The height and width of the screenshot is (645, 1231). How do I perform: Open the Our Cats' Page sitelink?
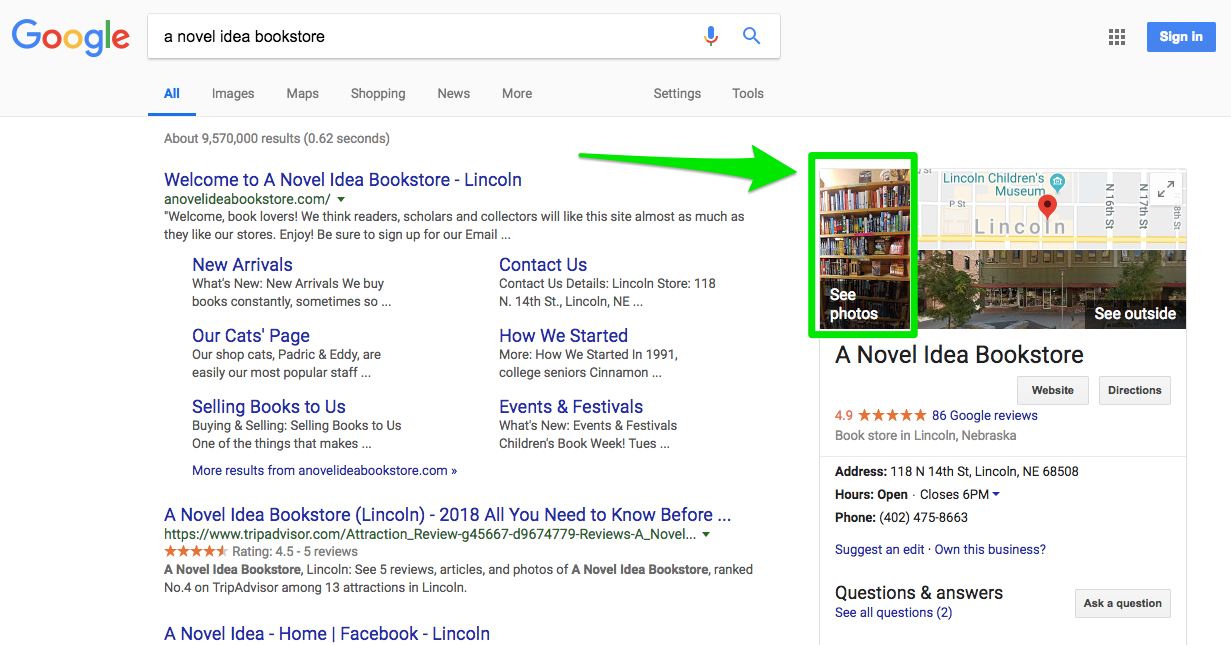(x=251, y=336)
